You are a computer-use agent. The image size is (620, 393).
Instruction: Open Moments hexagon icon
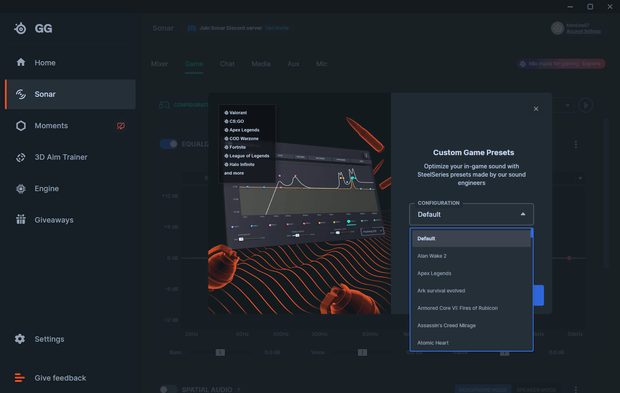[21, 126]
